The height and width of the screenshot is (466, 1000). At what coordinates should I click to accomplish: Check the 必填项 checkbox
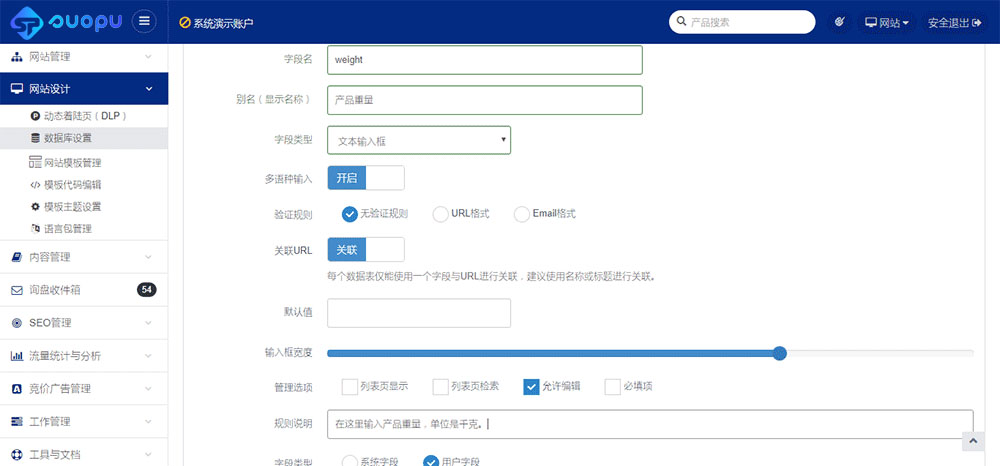613,386
